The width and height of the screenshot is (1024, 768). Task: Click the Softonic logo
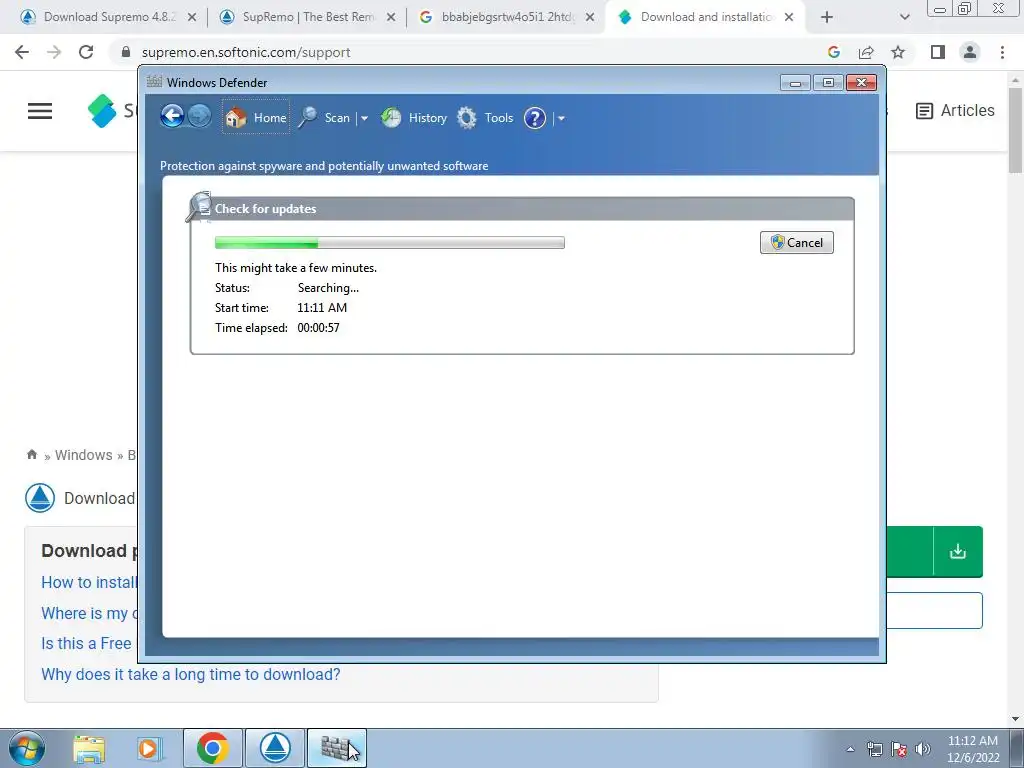102,110
